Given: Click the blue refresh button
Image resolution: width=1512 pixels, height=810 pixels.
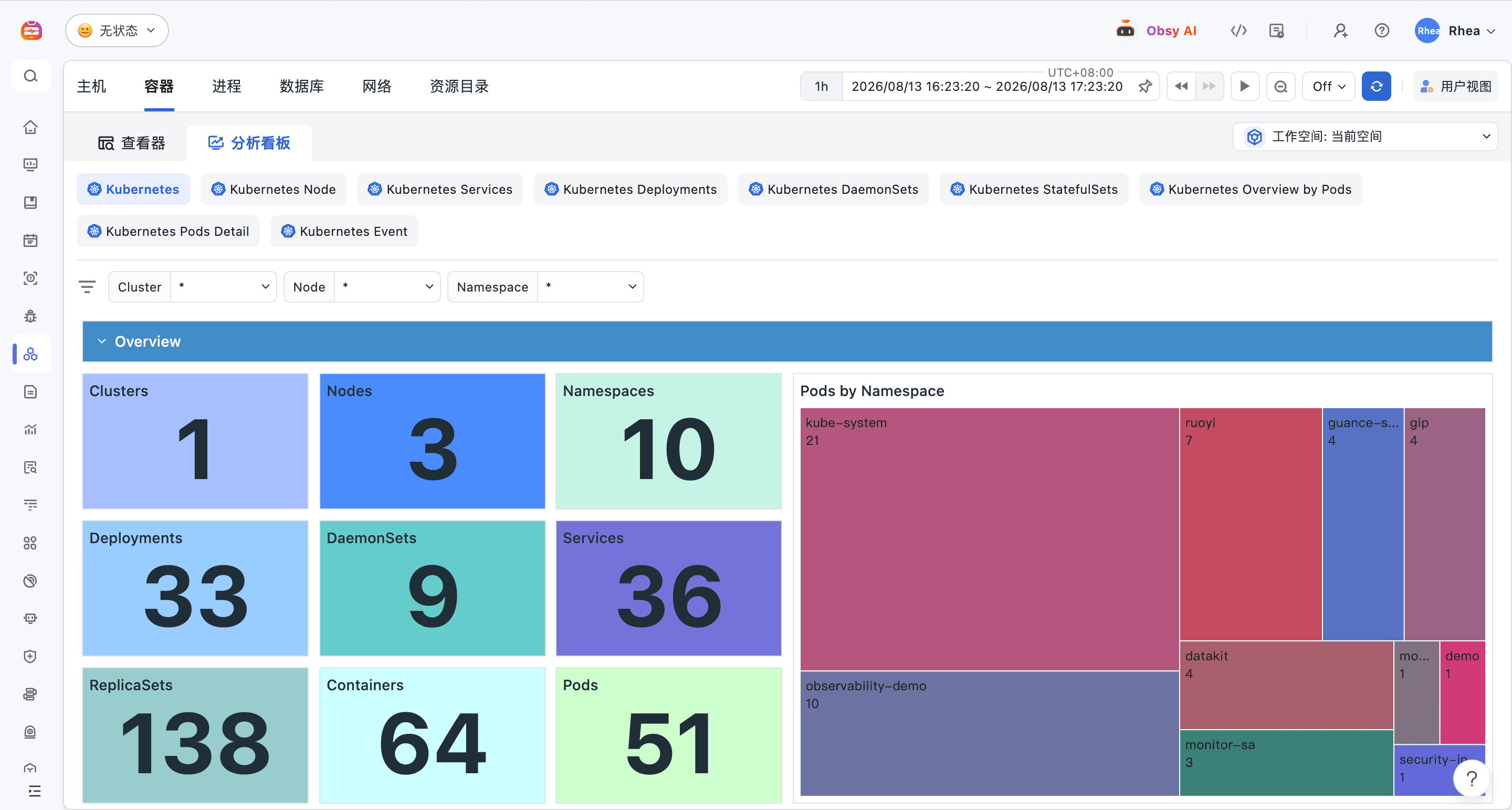Looking at the screenshot, I should click(x=1377, y=86).
